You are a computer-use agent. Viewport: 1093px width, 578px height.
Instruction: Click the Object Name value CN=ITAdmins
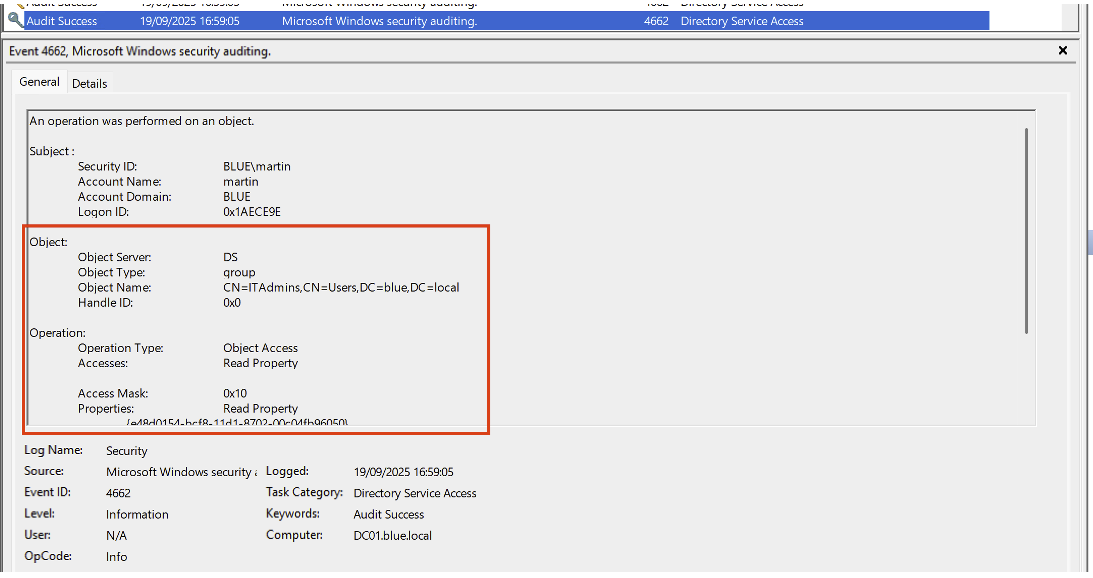coord(341,288)
